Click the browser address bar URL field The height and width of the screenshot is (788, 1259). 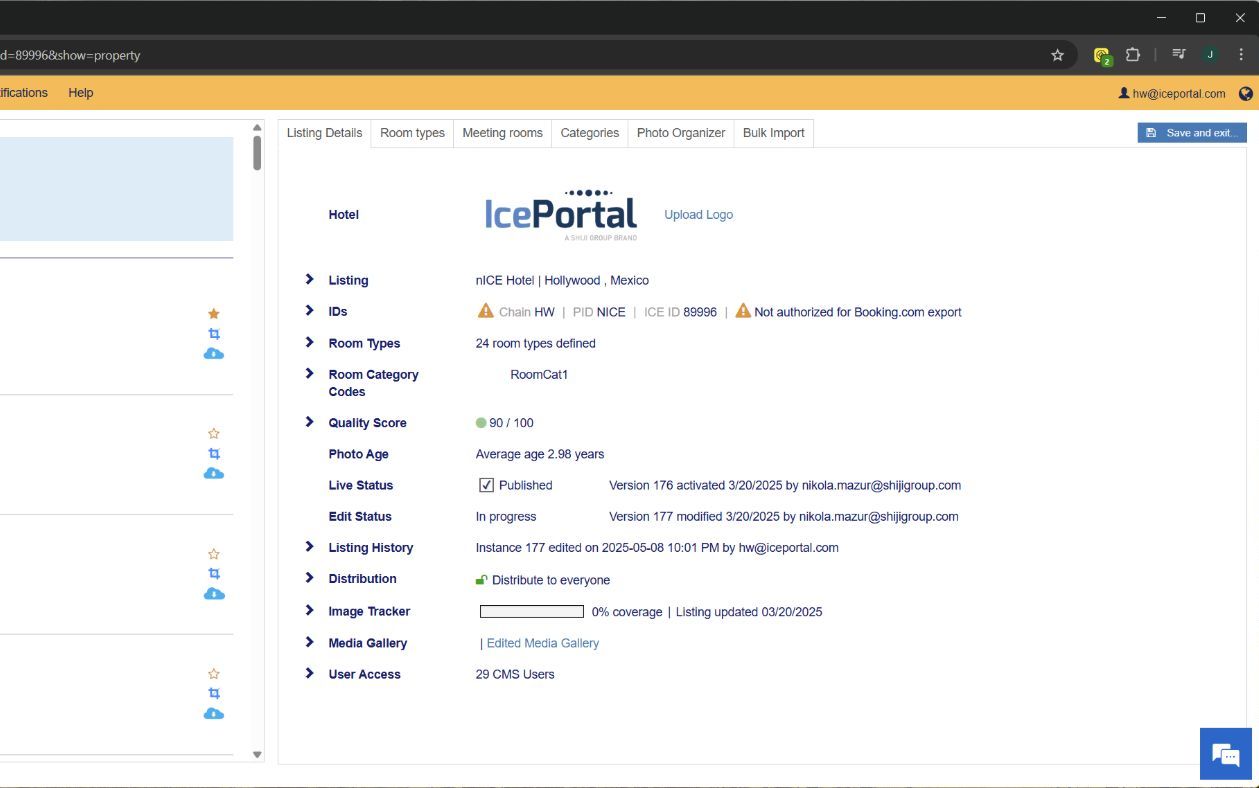[520, 55]
